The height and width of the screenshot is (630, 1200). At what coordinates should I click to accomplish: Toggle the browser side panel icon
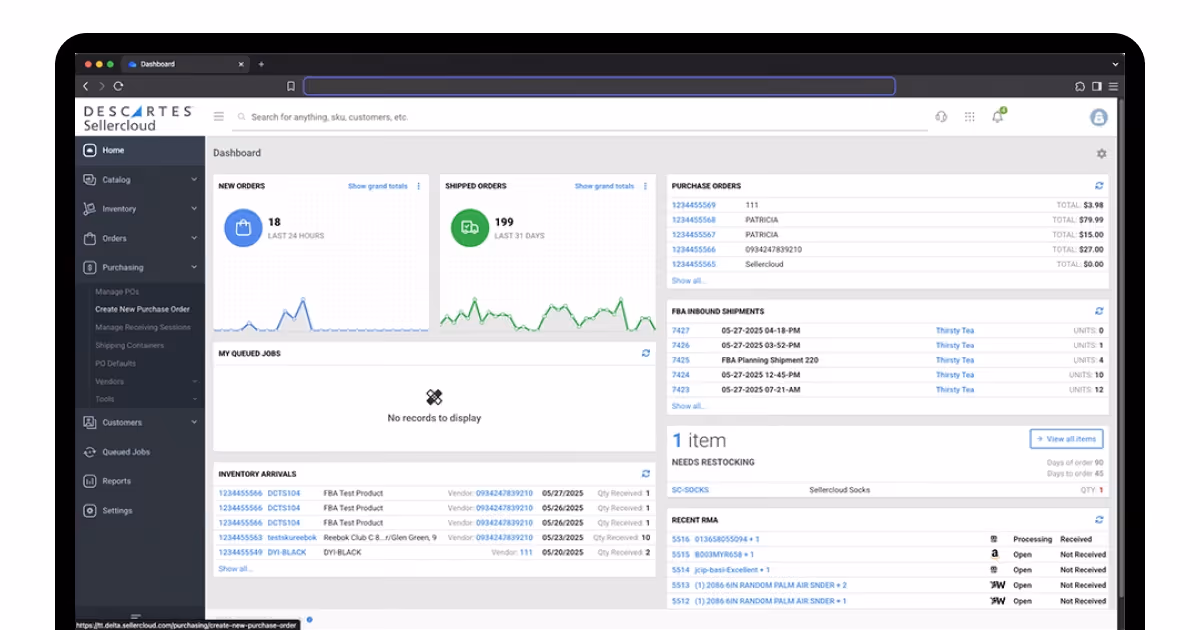click(1097, 86)
